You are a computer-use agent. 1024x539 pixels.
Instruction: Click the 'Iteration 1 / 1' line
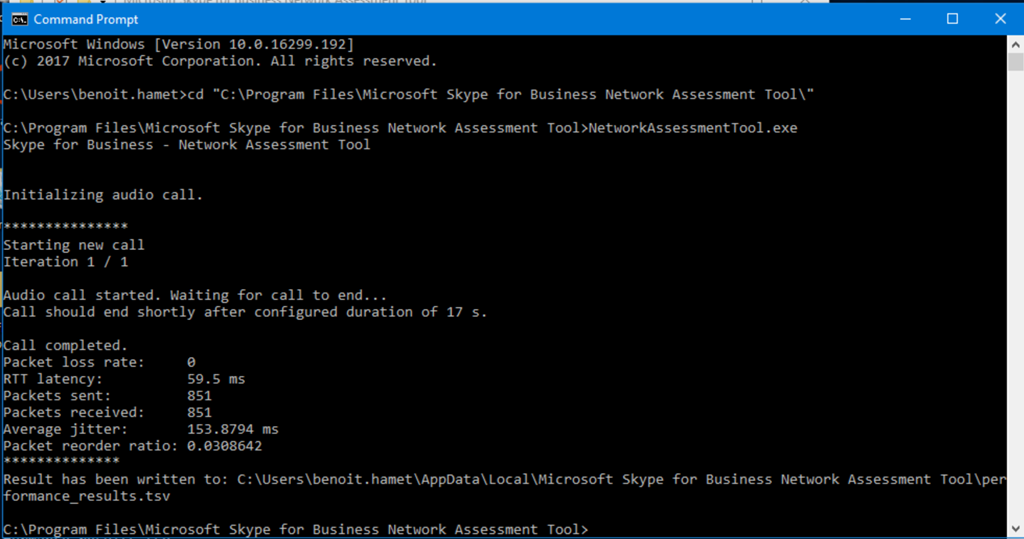point(65,262)
